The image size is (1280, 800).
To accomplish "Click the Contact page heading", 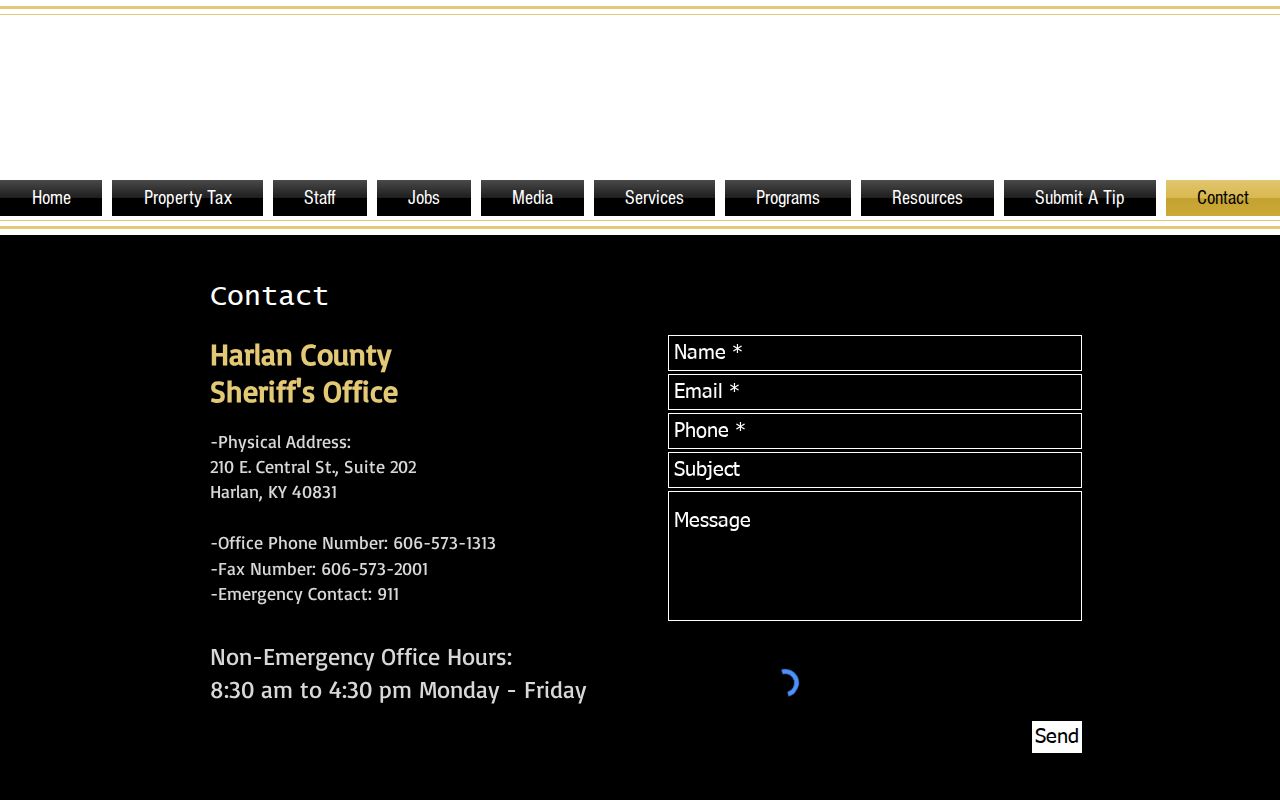I will [x=269, y=296].
